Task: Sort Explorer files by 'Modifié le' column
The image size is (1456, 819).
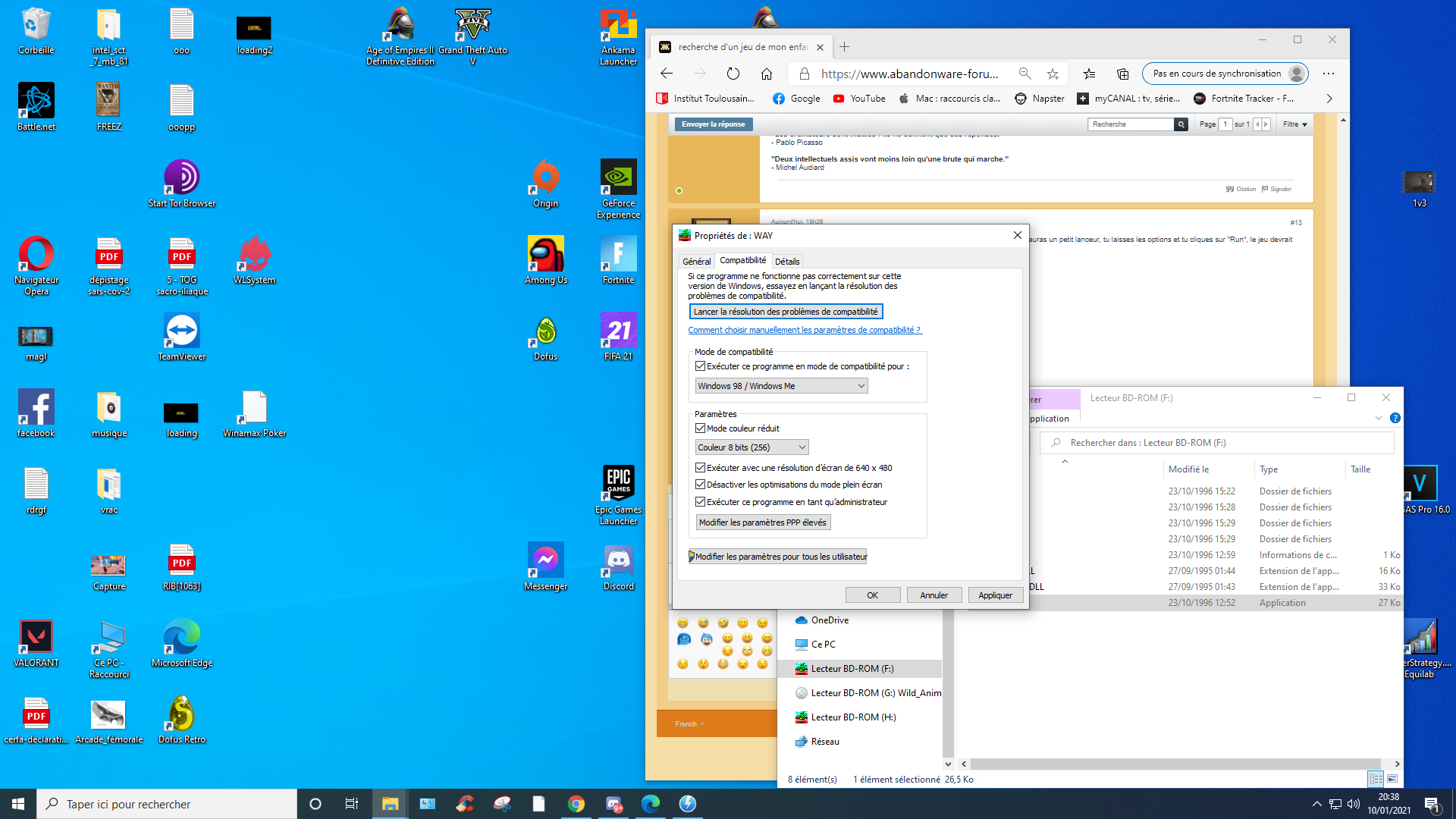Action: 1189,469
